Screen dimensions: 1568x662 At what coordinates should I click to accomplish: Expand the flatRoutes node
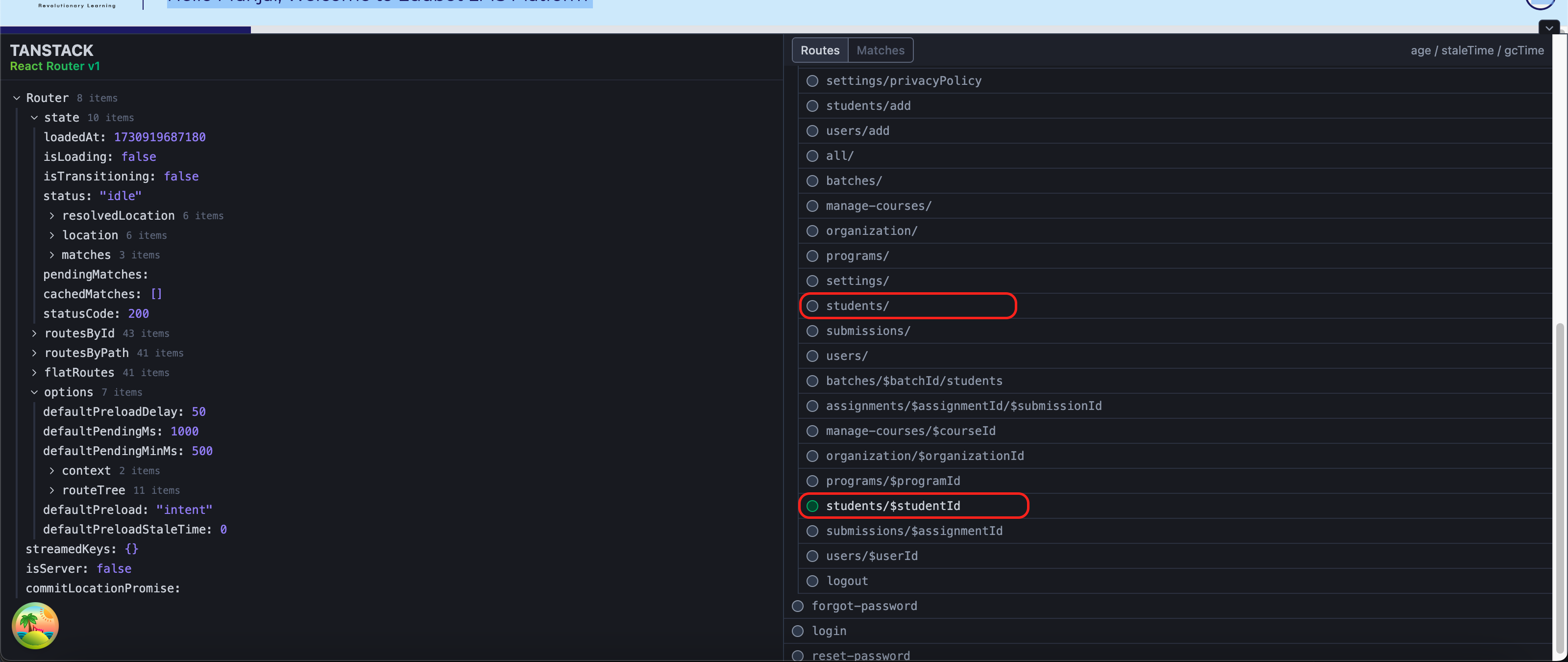click(x=35, y=373)
